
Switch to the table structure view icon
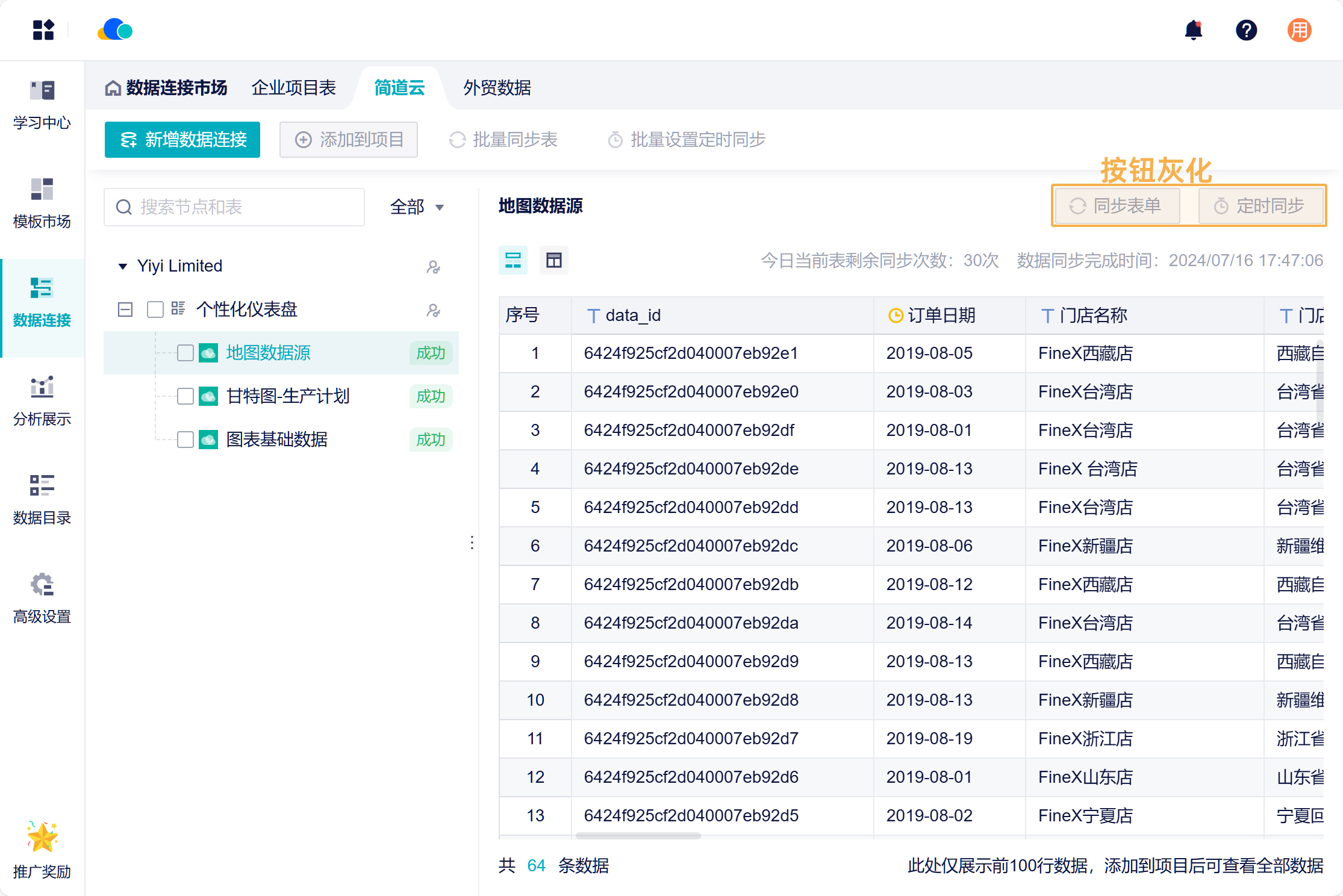[554, 260]
